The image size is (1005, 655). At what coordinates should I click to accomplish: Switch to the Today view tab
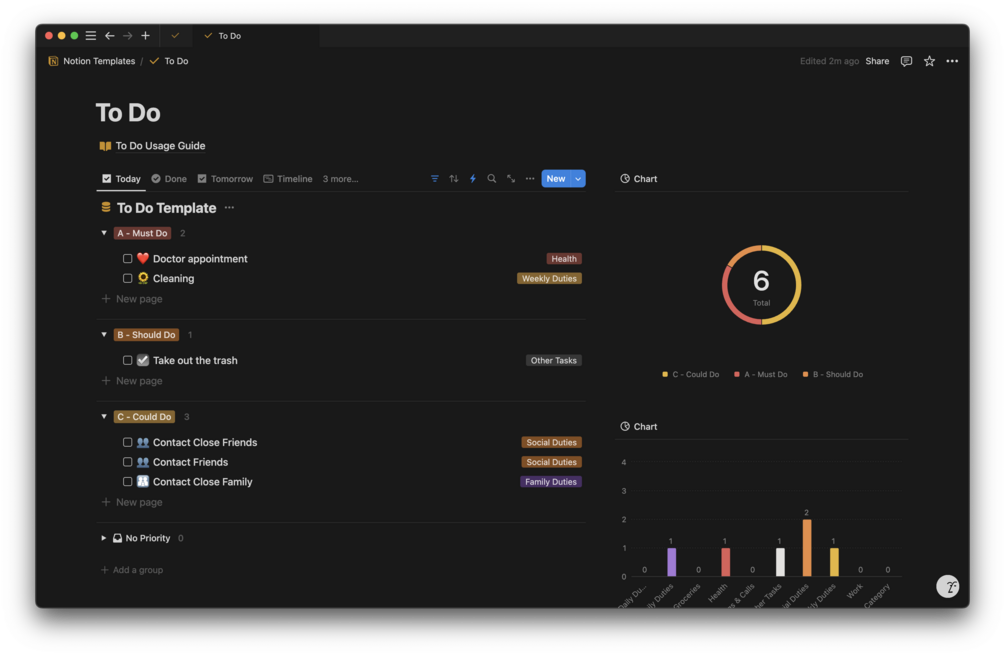click(x=121, y=179)
